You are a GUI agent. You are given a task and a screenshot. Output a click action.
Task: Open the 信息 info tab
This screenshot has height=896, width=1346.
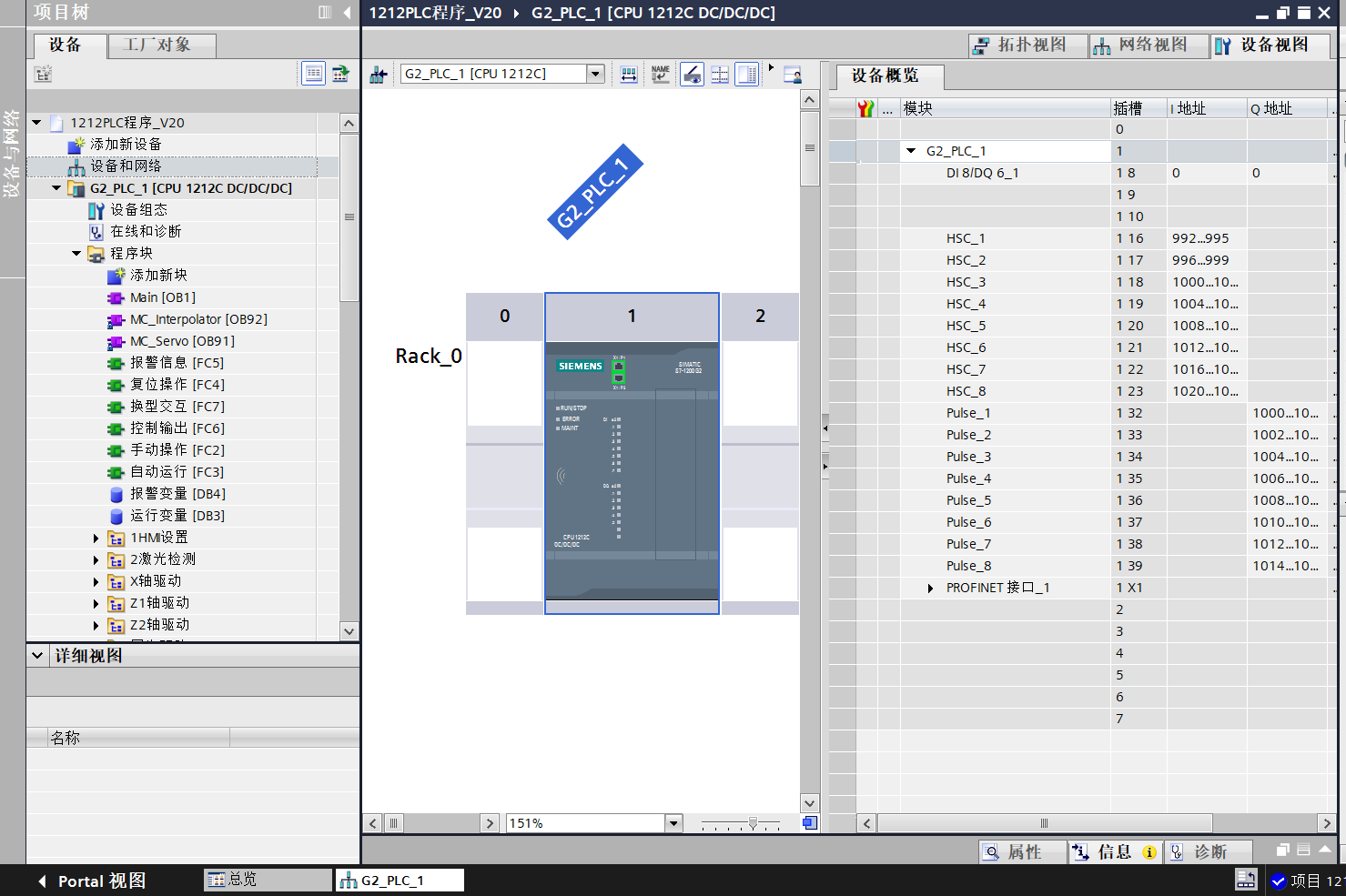1114,852
